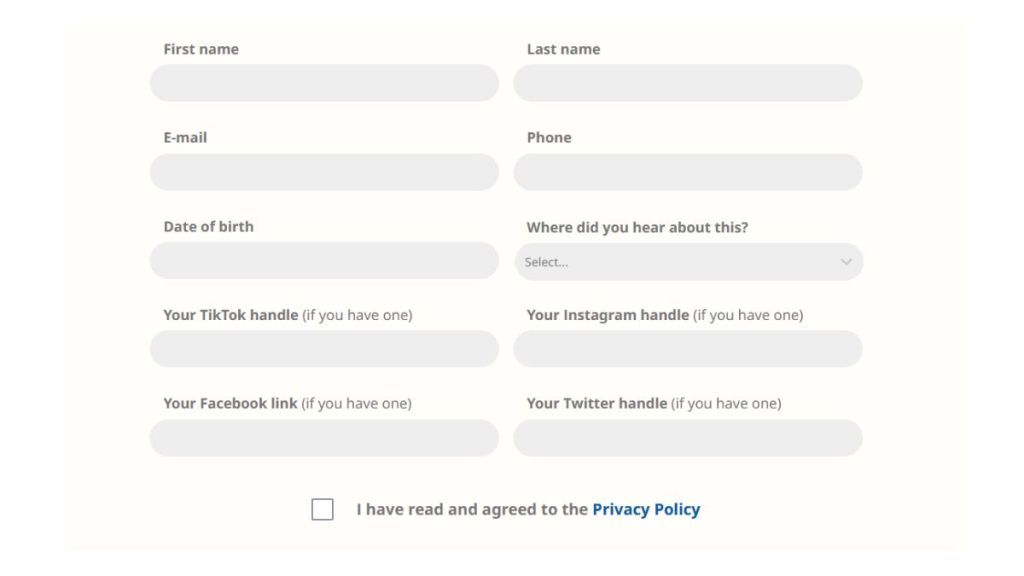
Task: Click the Date of birth field
Action: [324, 261]
